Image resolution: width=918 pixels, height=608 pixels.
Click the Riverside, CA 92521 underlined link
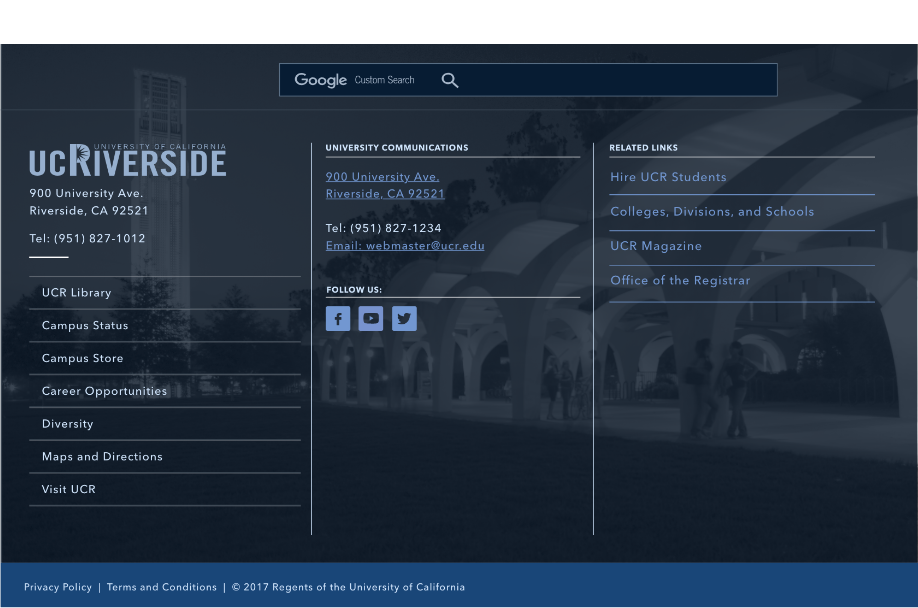pos(385,194)
